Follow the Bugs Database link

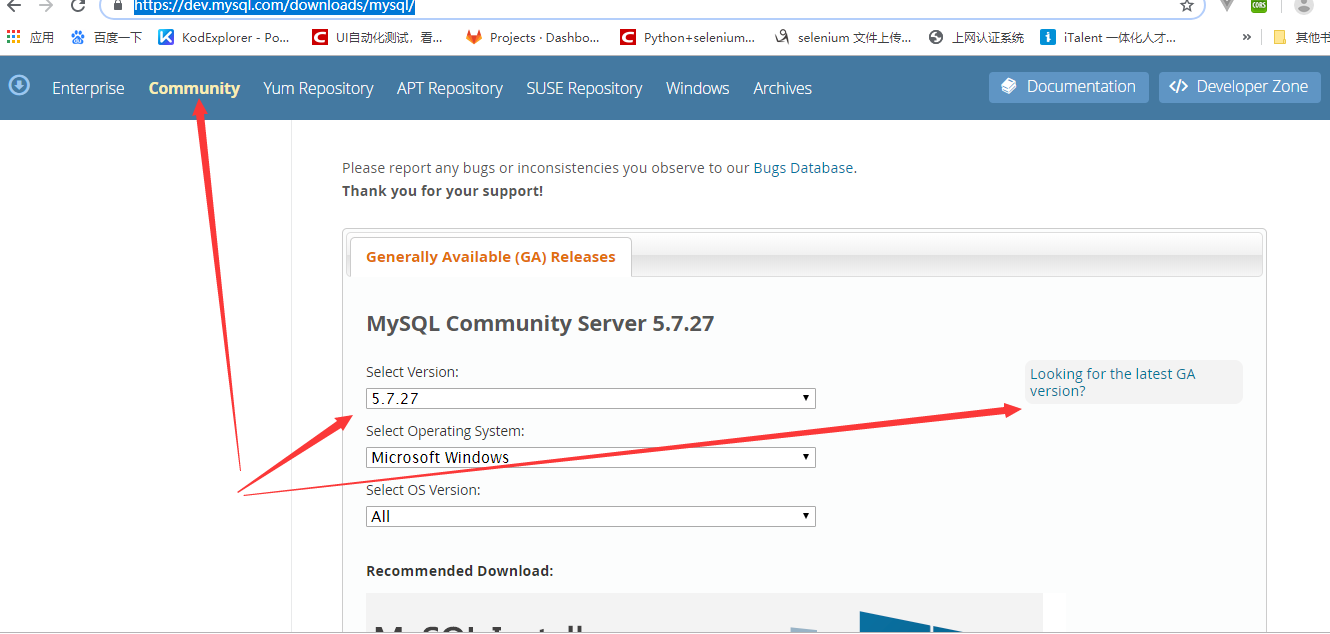click(x=803, y=168)
